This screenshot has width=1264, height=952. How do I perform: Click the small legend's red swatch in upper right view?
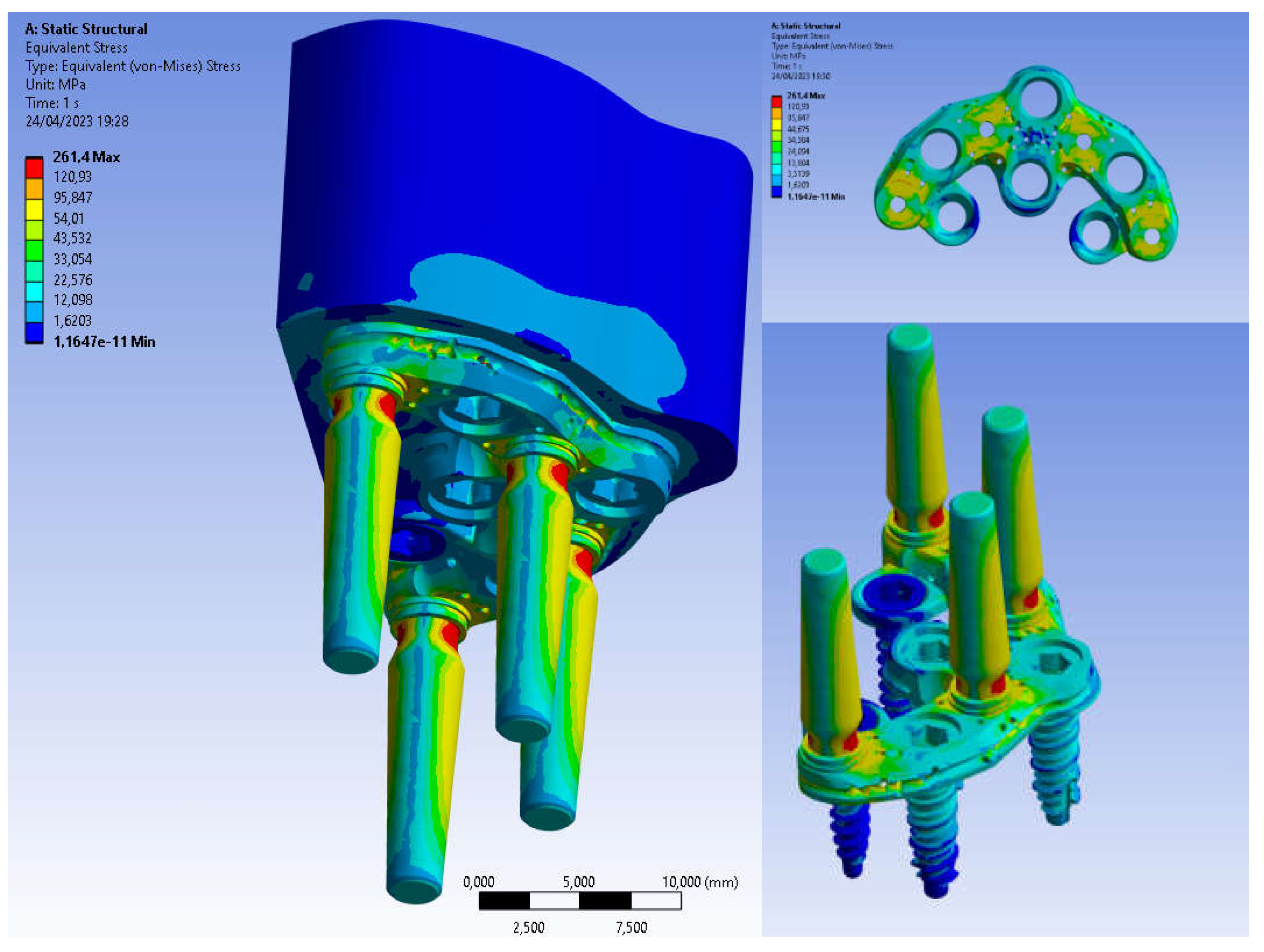pos(776,102)
